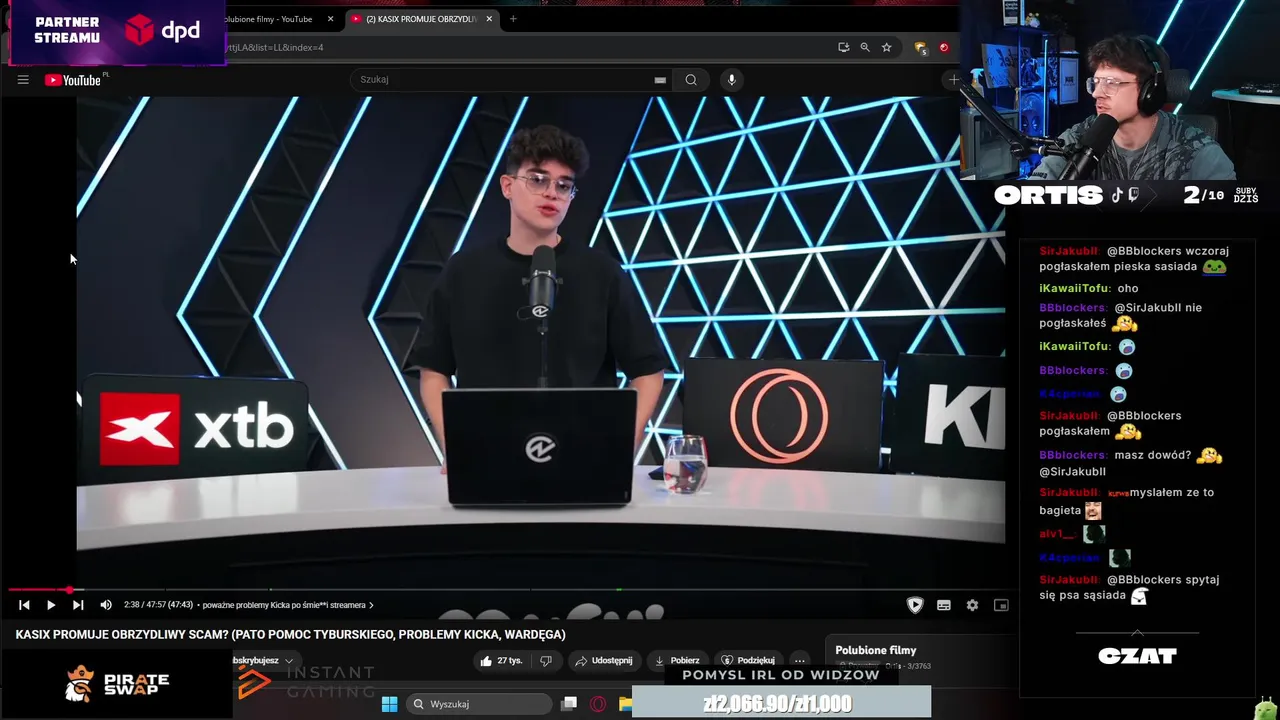The height and width of the screenshot is (720, 1280).
Task: Open more actions three-dot menu
Action: point(799,660)
